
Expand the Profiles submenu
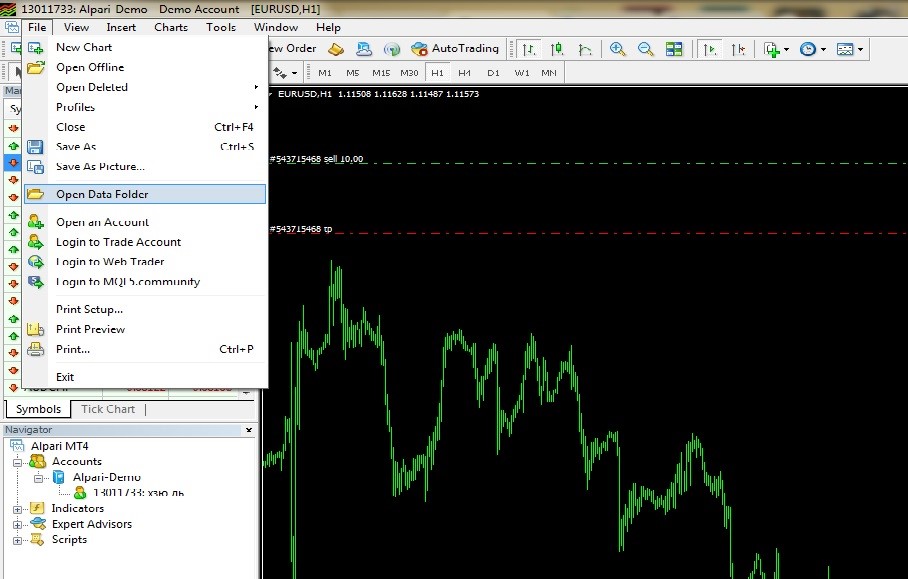145,107
